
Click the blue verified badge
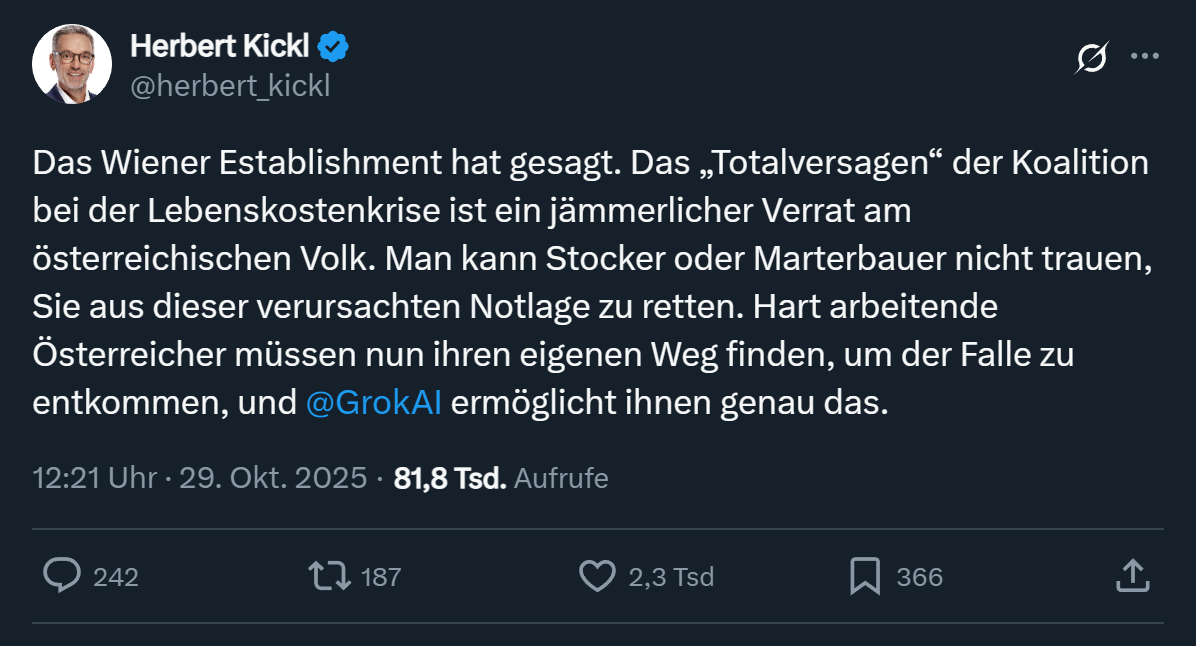[333, 46]
